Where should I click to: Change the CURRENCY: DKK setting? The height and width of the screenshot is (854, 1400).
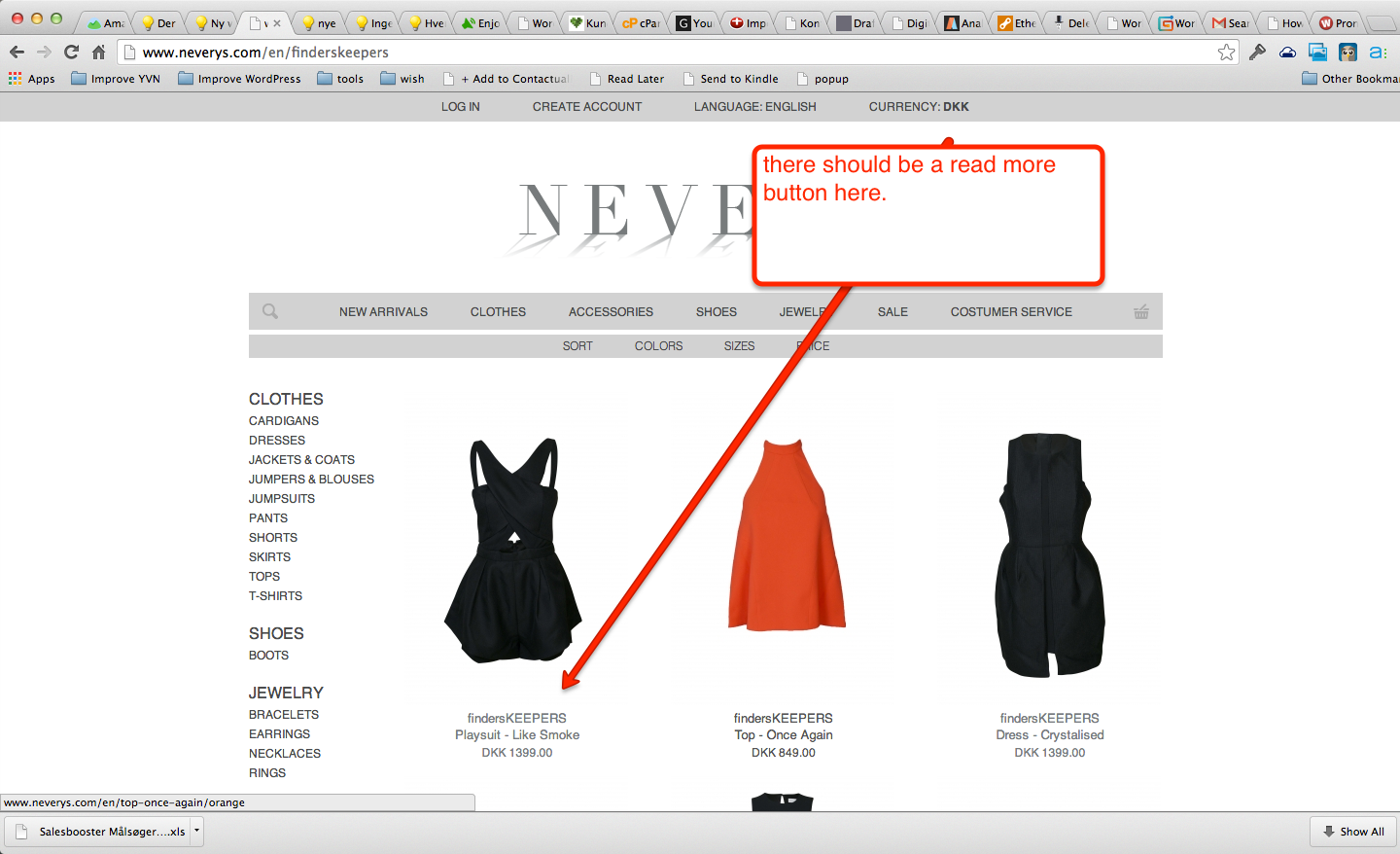click(x=919, y=107)
